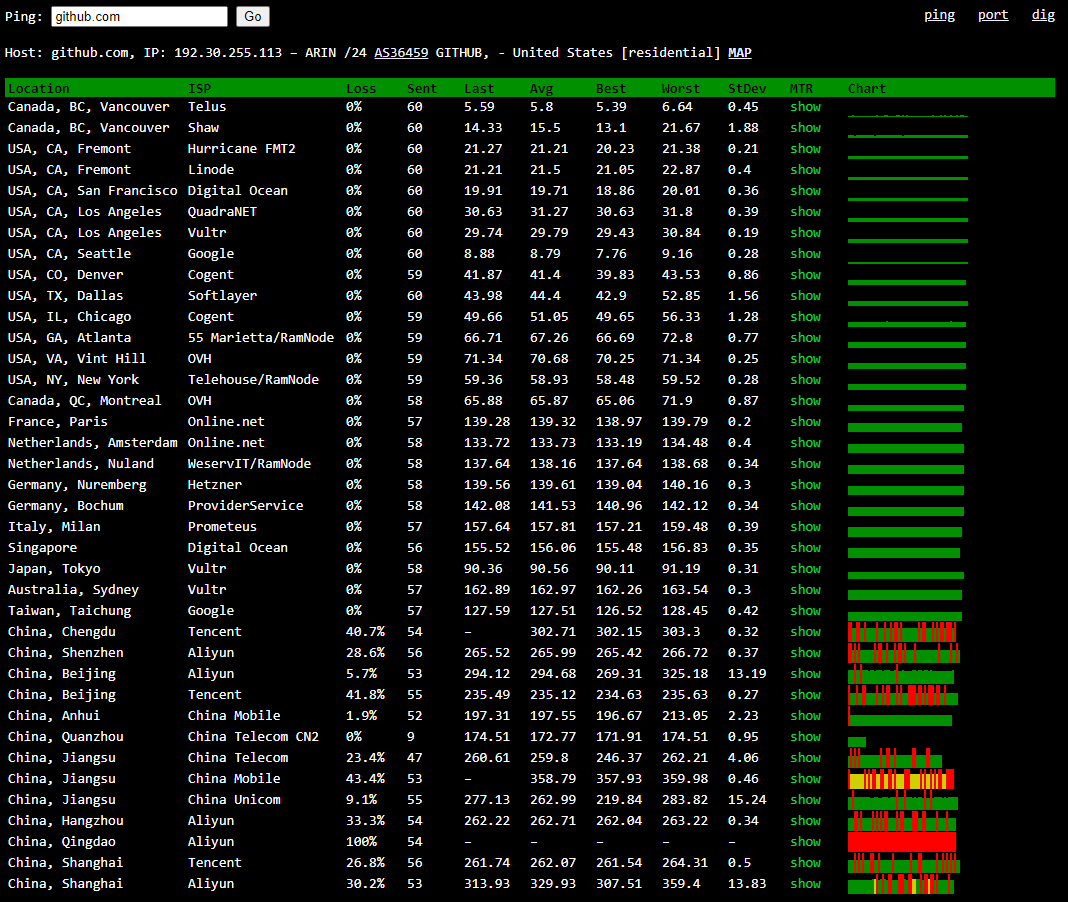Click the "China Telecom CN2" ISP cell
This screenshot has height=902, width=1068.
(x=253, y=736)
